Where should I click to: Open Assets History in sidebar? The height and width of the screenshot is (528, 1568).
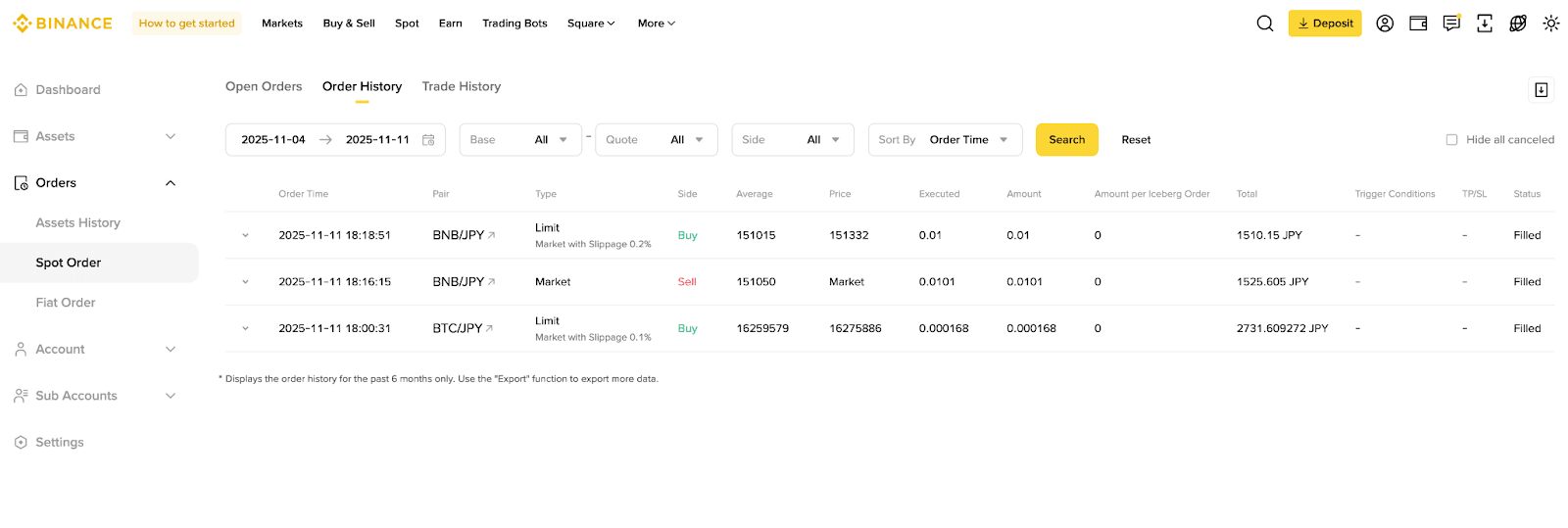[78, 223]
